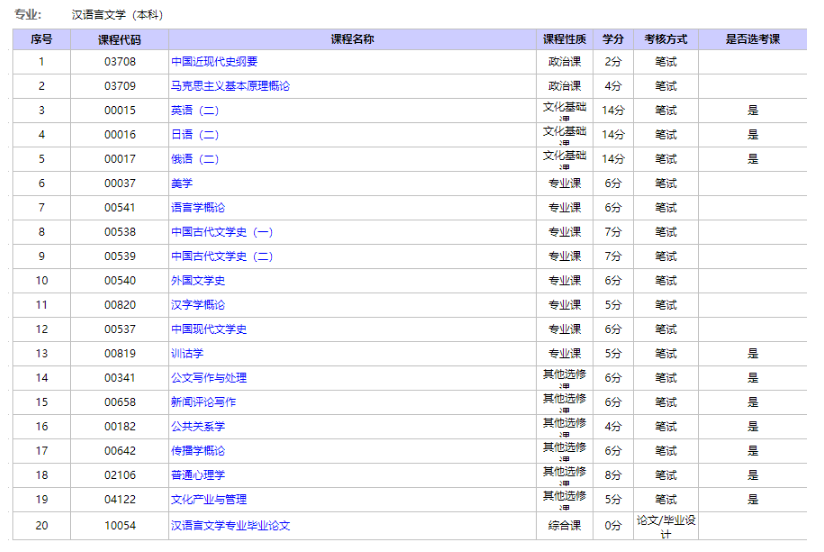The height and width of the screenshot is (552, 824).
Task: Click the 日语（二） course link
Action: tap(195, 135)
